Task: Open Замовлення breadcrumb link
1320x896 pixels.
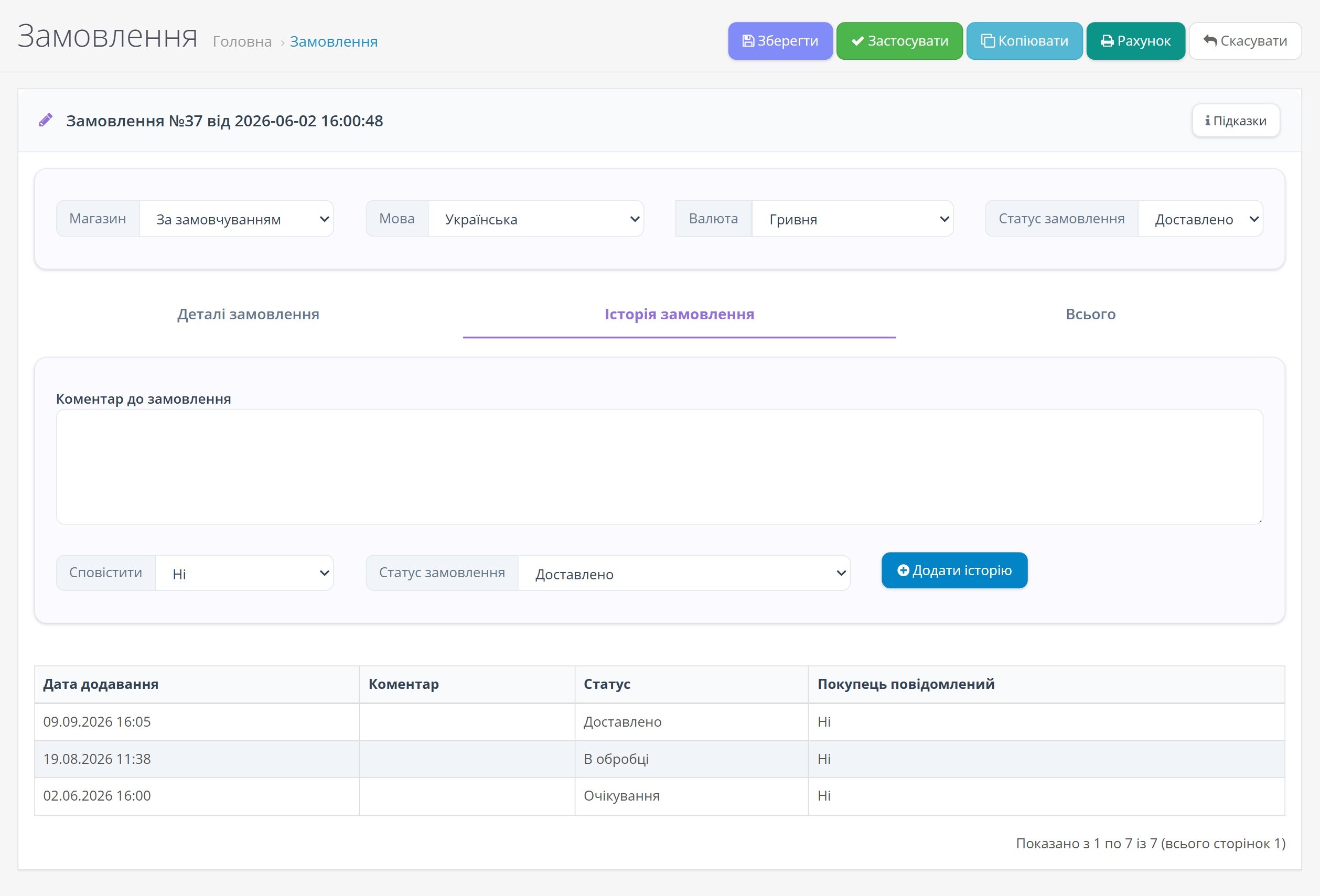Action: click(x=334, y=41)
